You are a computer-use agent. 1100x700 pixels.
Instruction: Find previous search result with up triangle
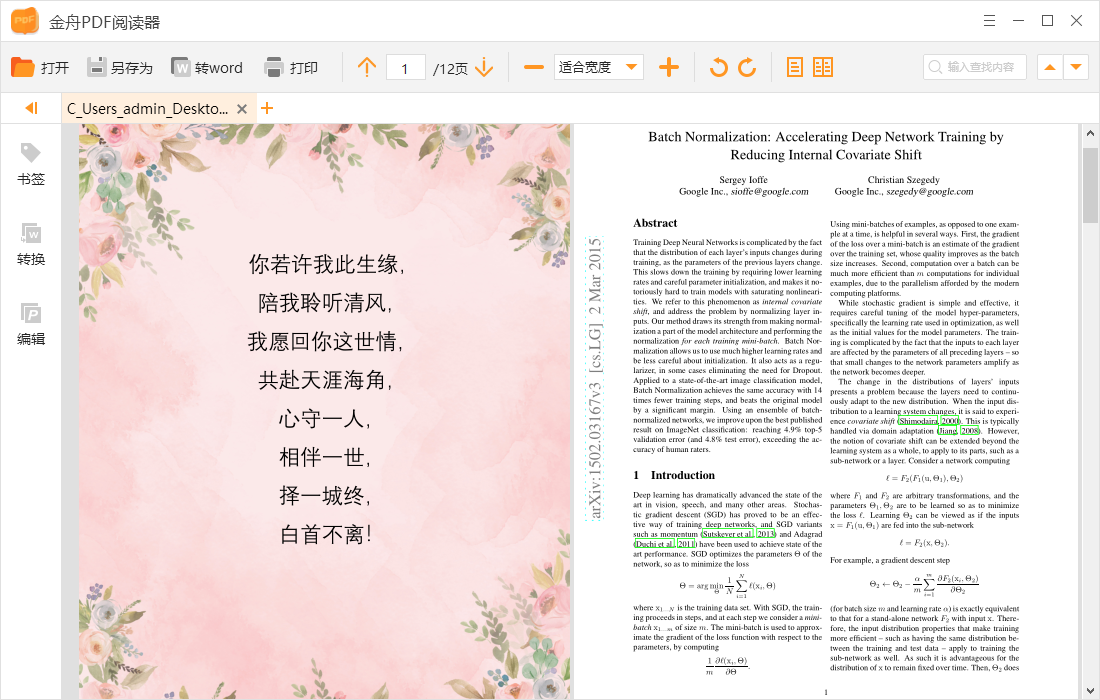(x=1049, y=67)
